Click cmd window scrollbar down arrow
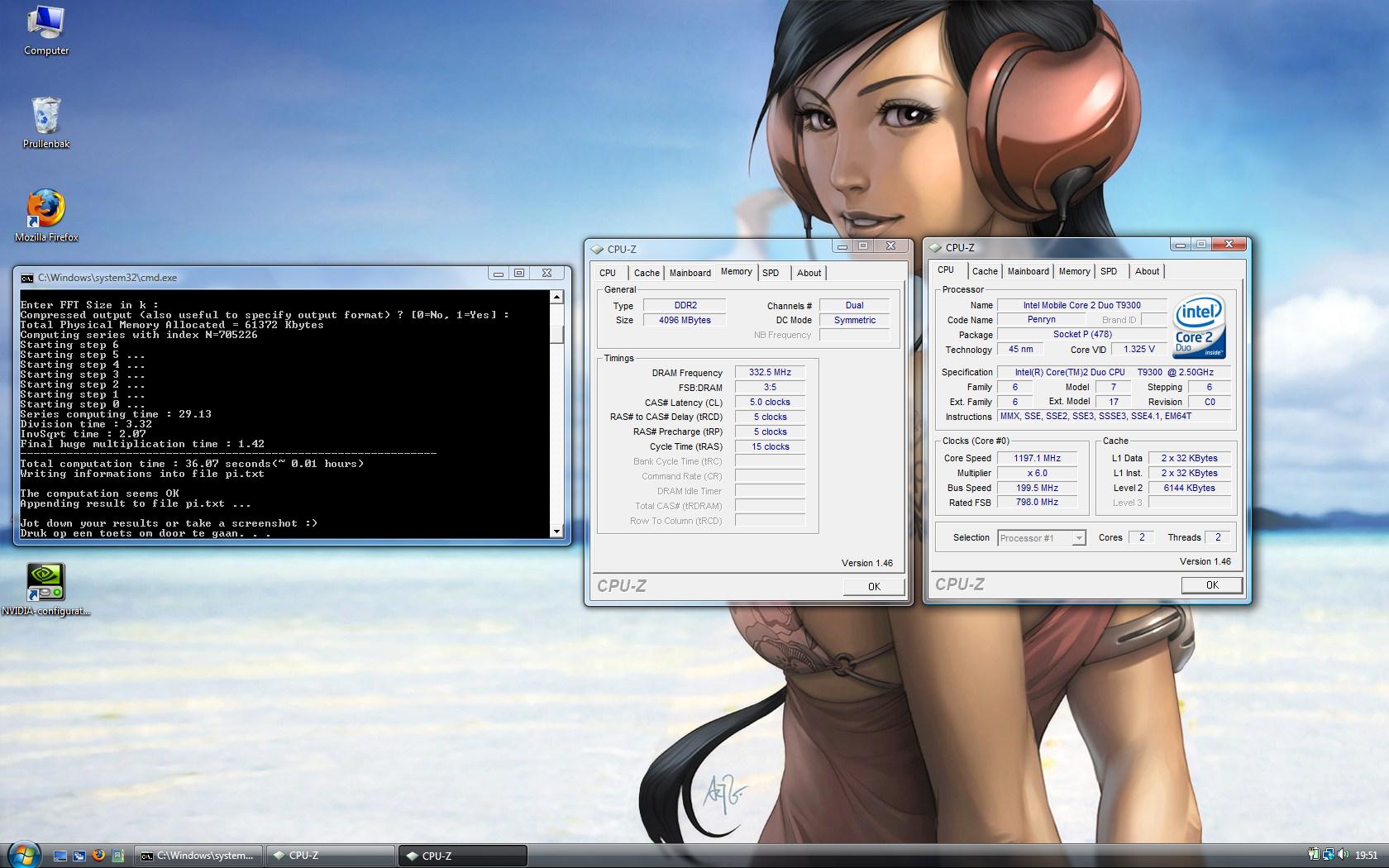 click(557, 531)
